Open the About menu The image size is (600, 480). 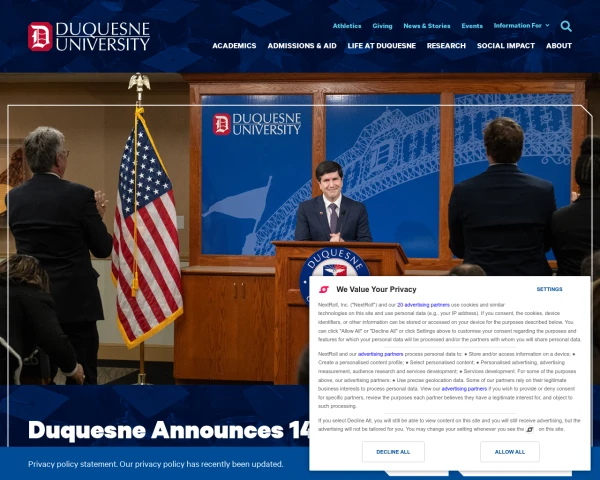(559, 46)
